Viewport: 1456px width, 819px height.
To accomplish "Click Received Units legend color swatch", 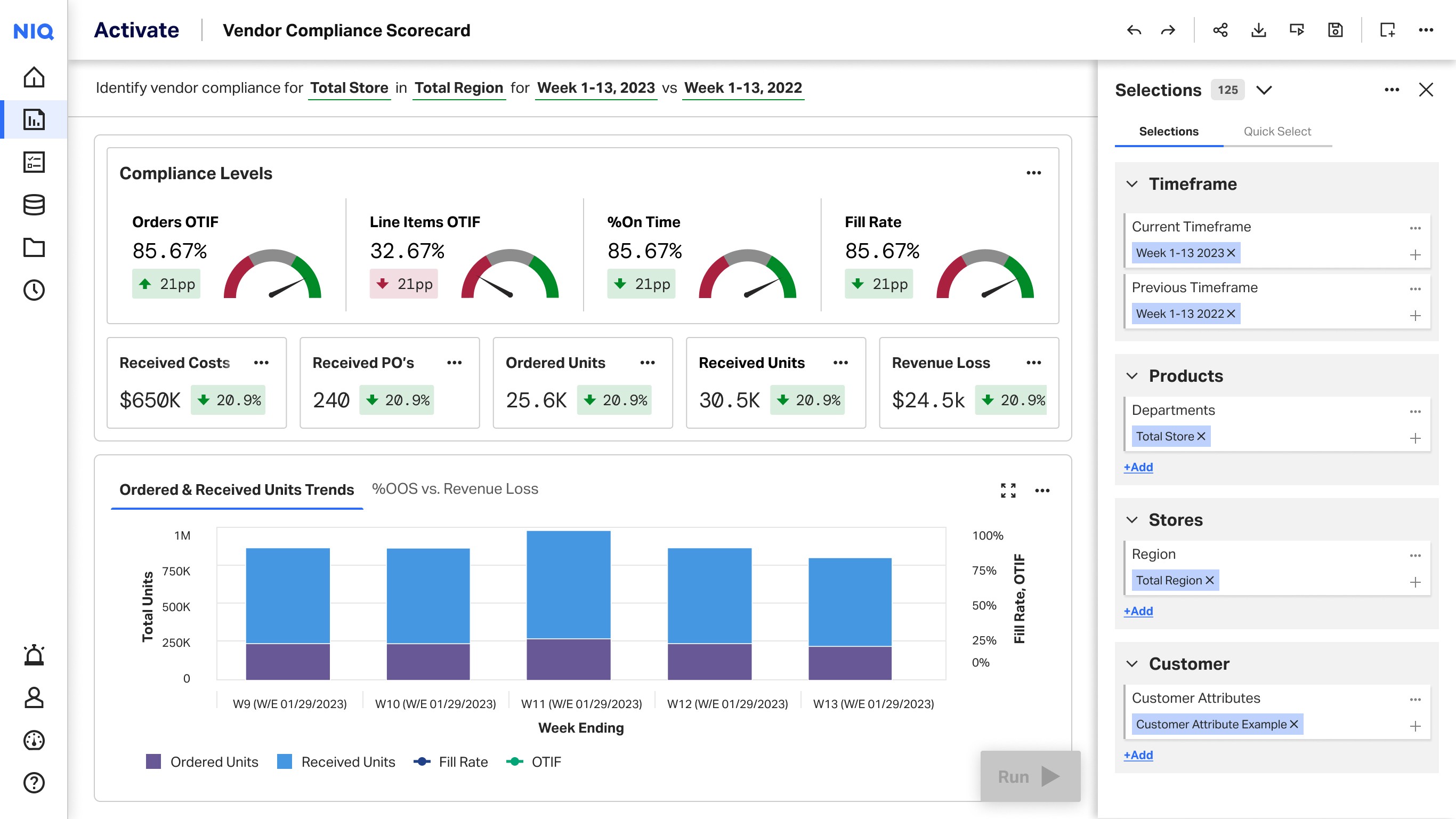I will pos(284,761).
